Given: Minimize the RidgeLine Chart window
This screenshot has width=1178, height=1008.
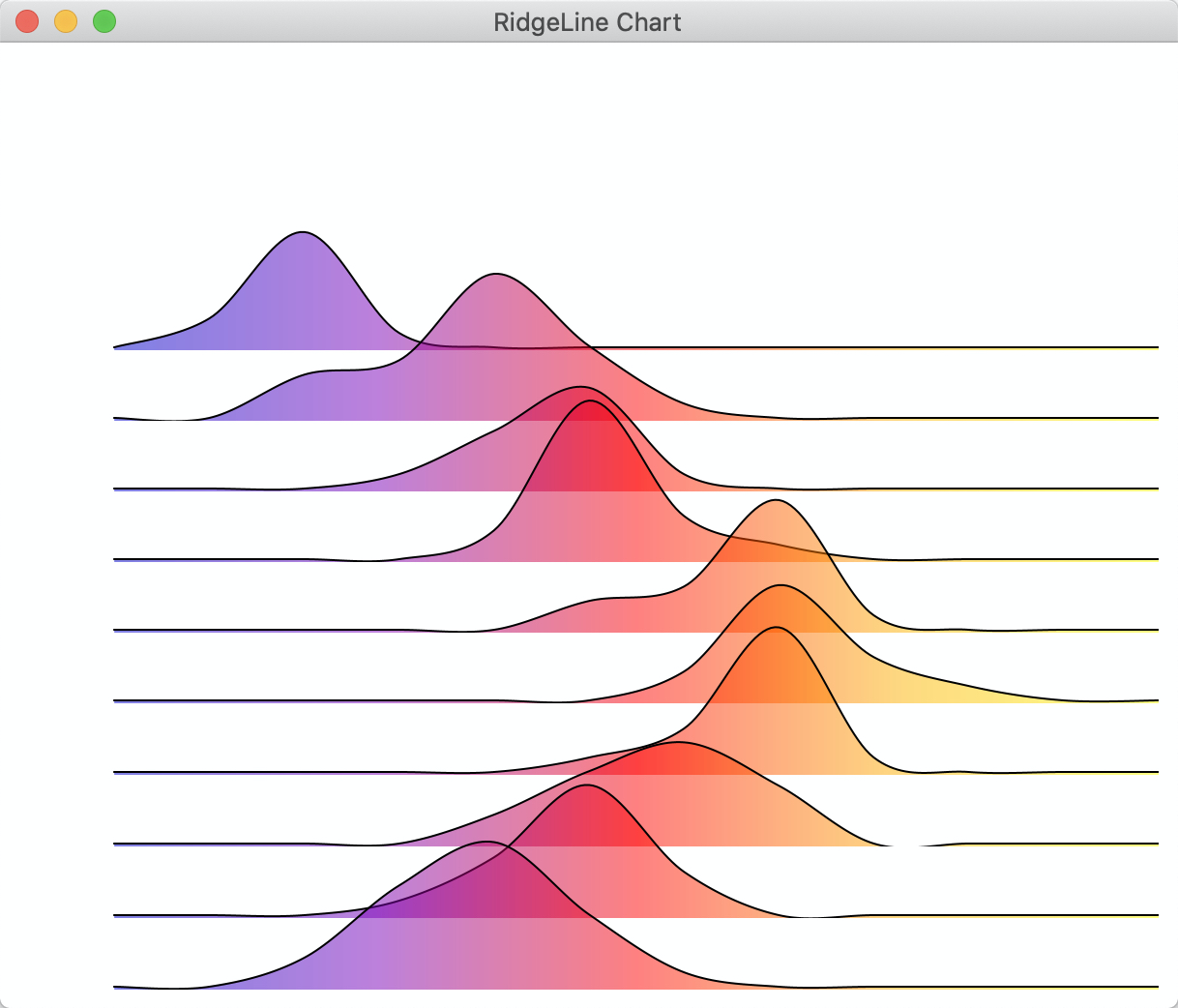Looking at the screenshot, I should 66,21.
